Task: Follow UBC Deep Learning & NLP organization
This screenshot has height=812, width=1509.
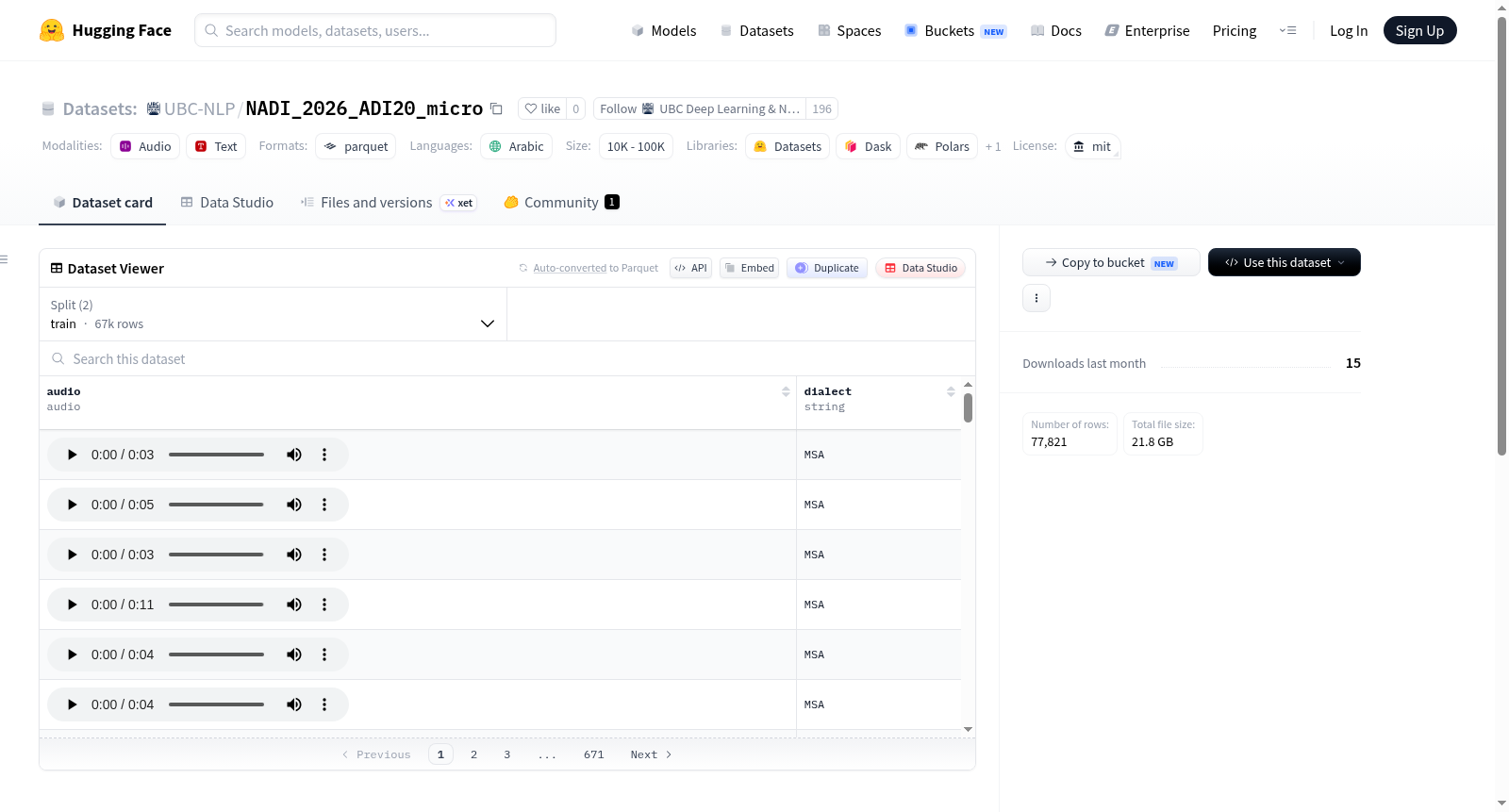Action: click(700, 108)
